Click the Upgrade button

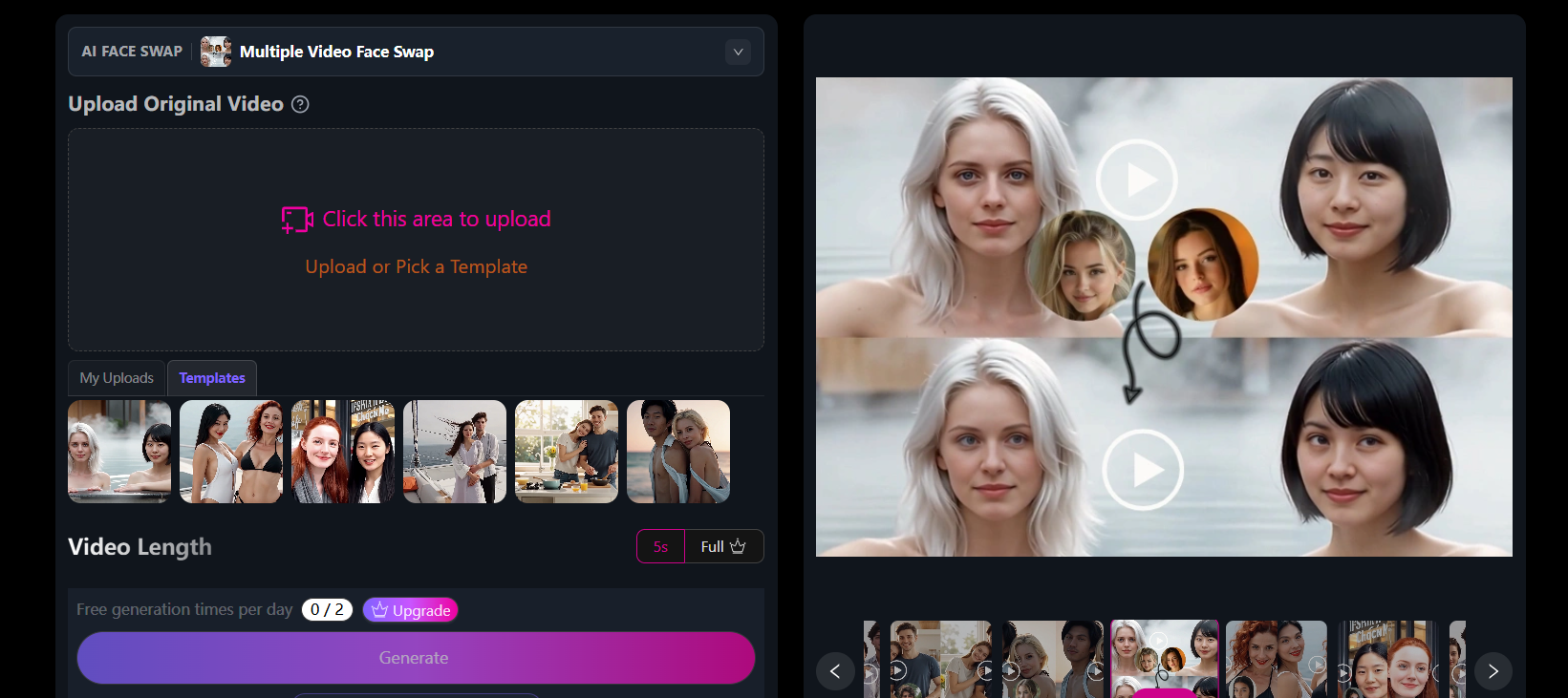click(411, 610)
